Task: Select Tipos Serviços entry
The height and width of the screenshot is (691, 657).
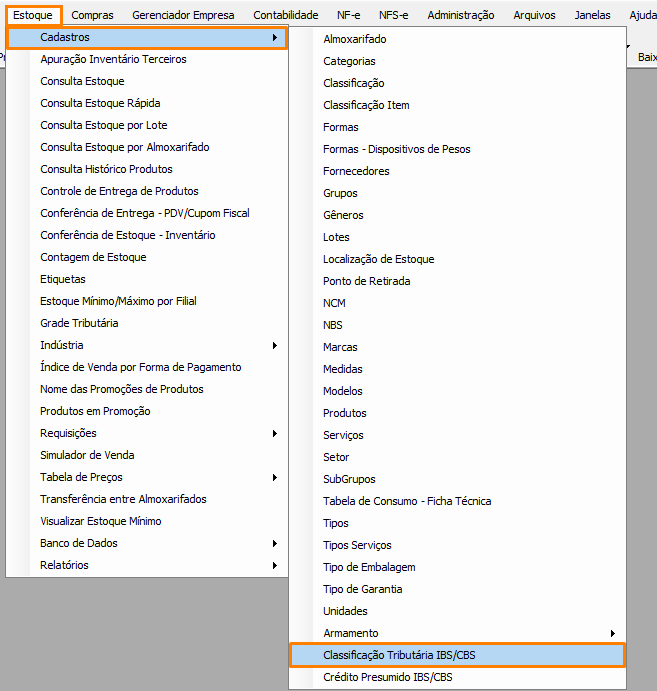Action: click(457, 546)
